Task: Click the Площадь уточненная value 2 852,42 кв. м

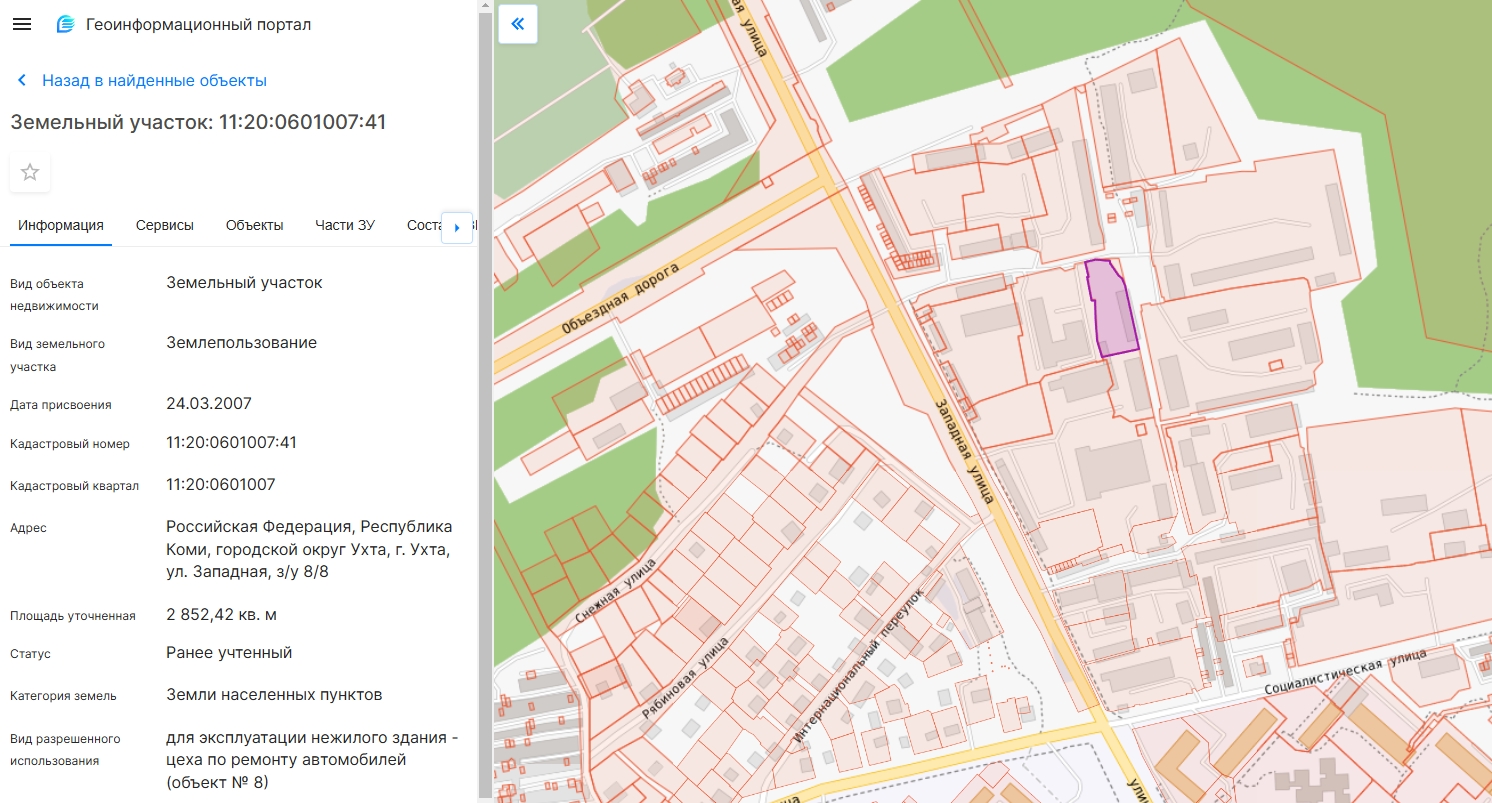Action: pyautogui.click(x=235, y=614)
